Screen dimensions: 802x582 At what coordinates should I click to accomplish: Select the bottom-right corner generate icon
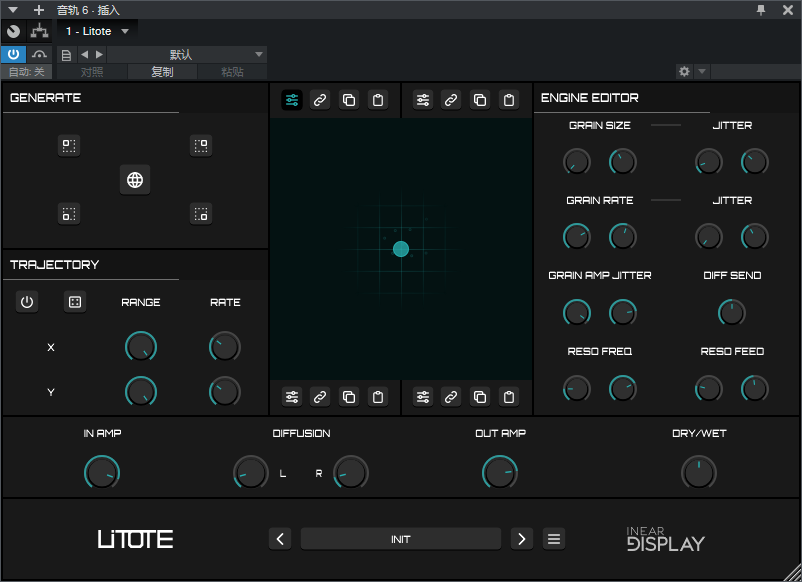point(201,214)
